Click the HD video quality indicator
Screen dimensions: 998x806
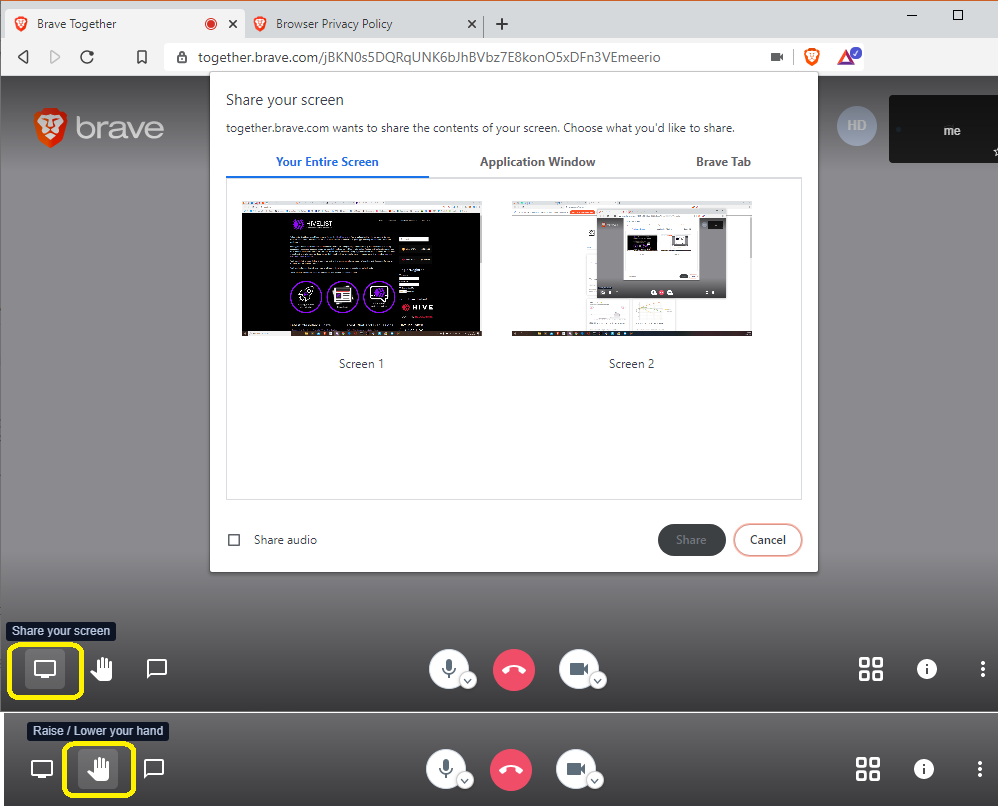pos(857,125)
